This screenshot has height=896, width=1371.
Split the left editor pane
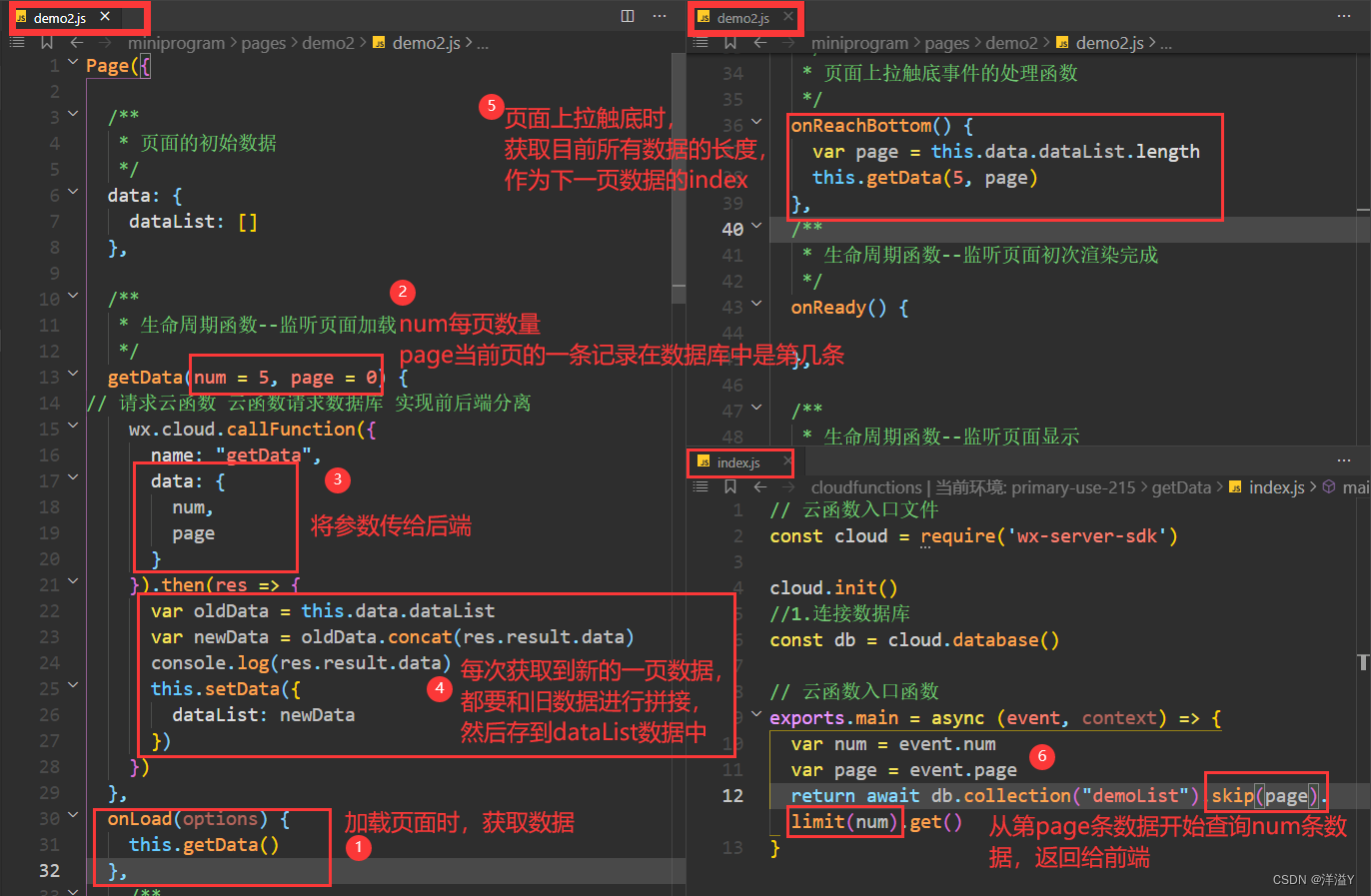coord(628,16)
